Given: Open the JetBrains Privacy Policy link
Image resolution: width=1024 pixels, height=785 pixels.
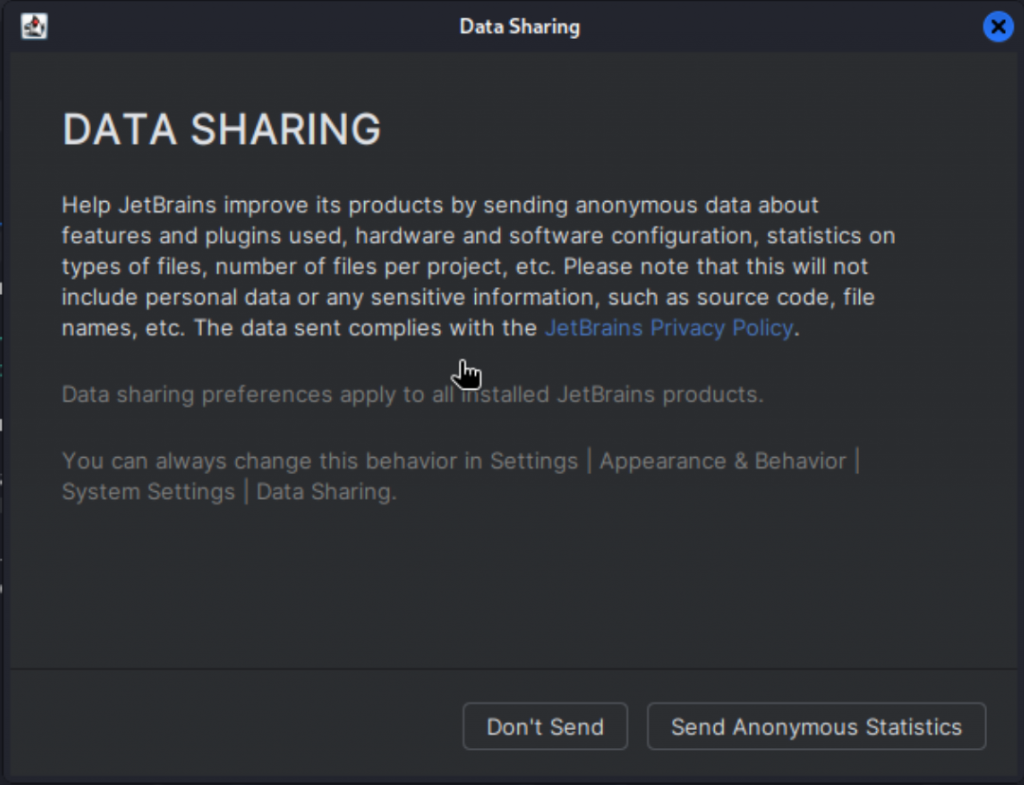Looking at the screenshot, I should [669, 328].
